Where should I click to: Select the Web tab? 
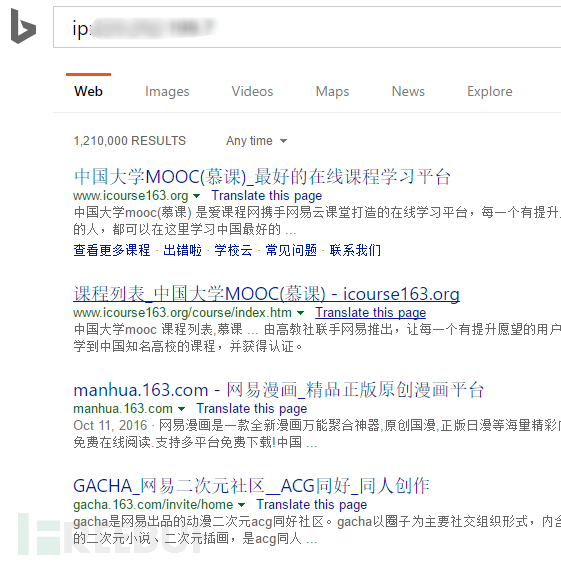pos(89,91)
